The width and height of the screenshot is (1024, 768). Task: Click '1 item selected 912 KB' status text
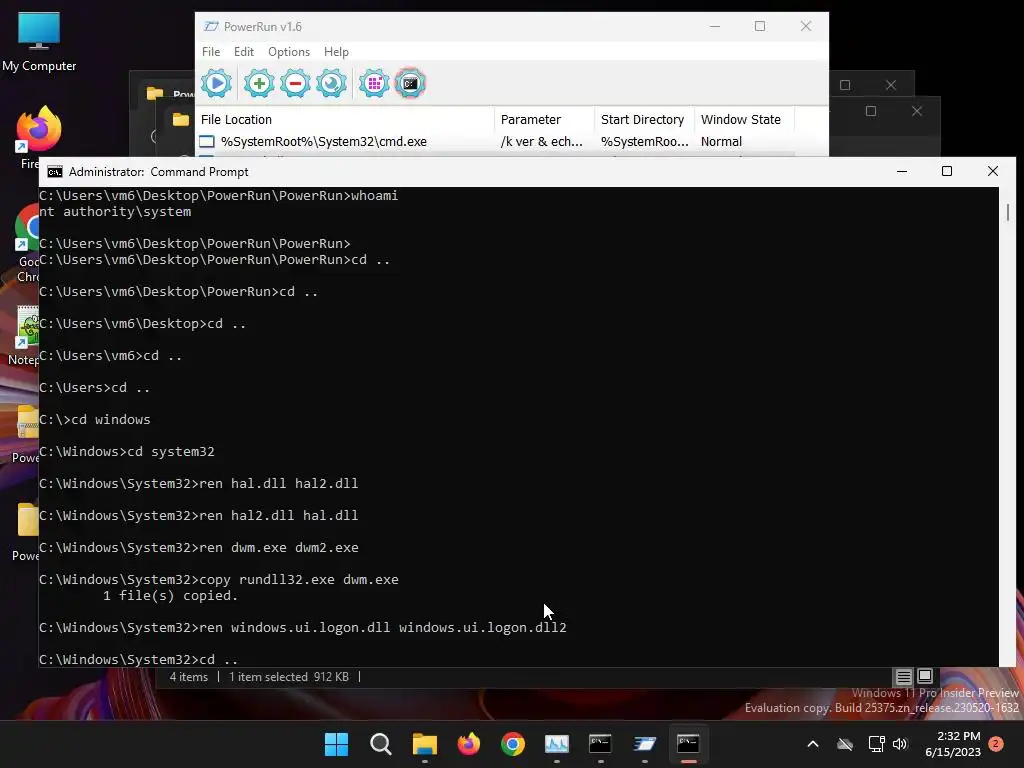[289, 677]
